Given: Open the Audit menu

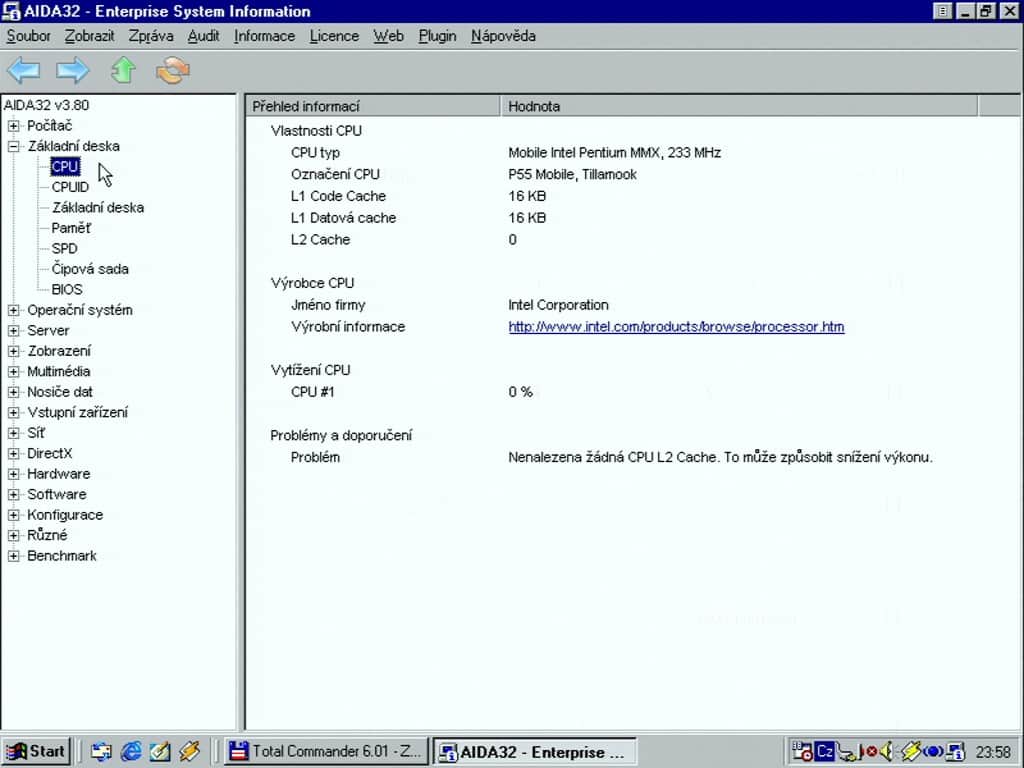Looking at the screenshot, I should (x=203, y=36).
